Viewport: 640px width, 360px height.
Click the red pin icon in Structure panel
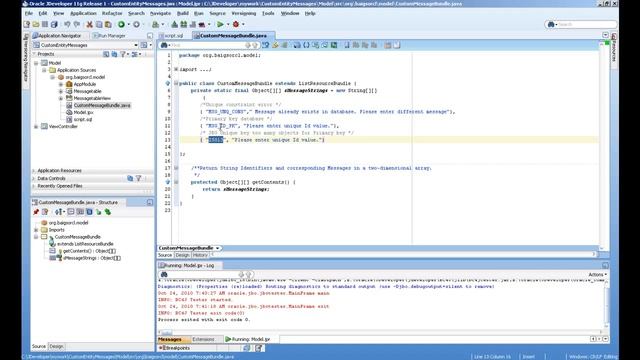36,212
